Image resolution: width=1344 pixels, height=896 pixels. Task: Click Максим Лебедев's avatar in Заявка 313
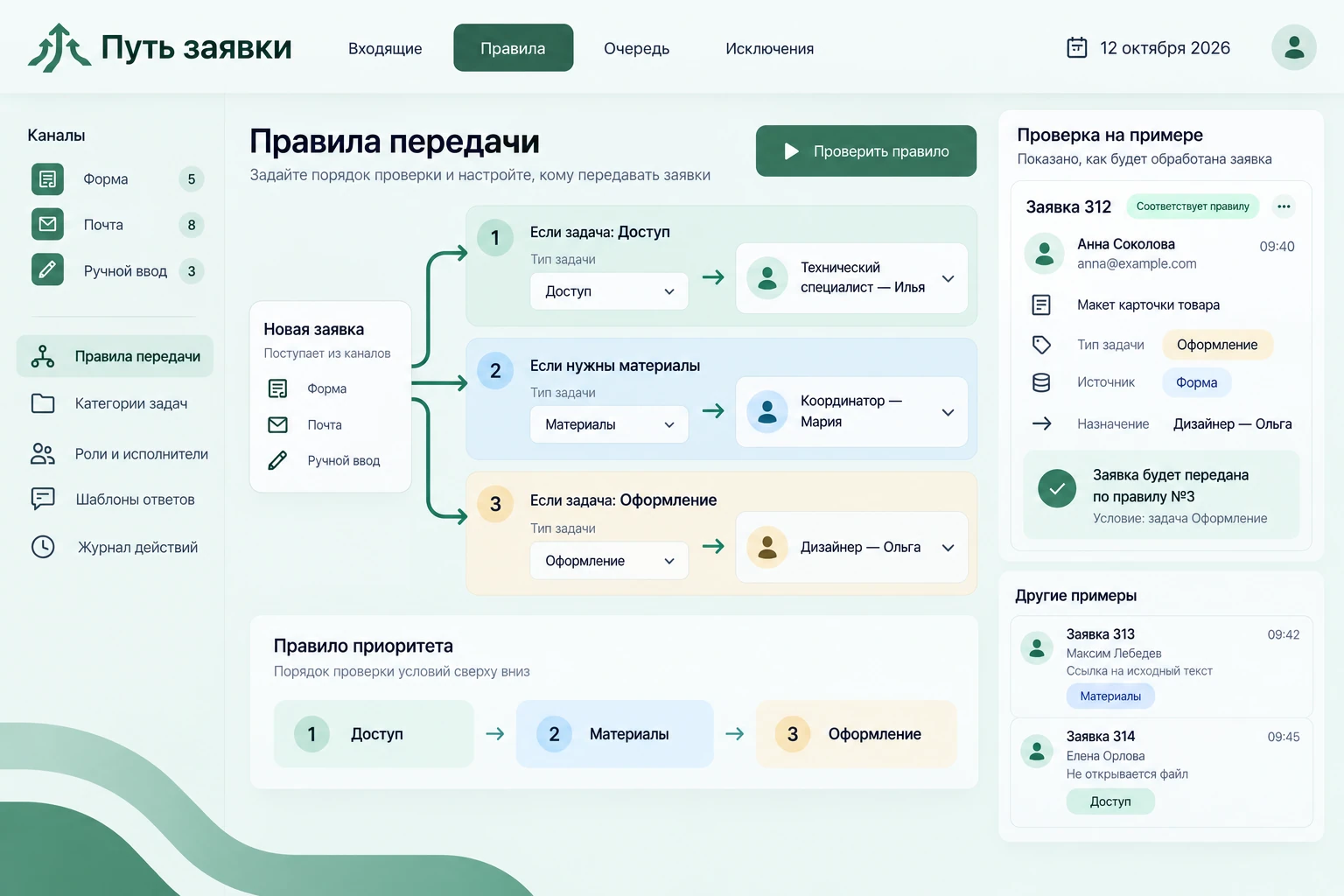tap(1037, 648)
